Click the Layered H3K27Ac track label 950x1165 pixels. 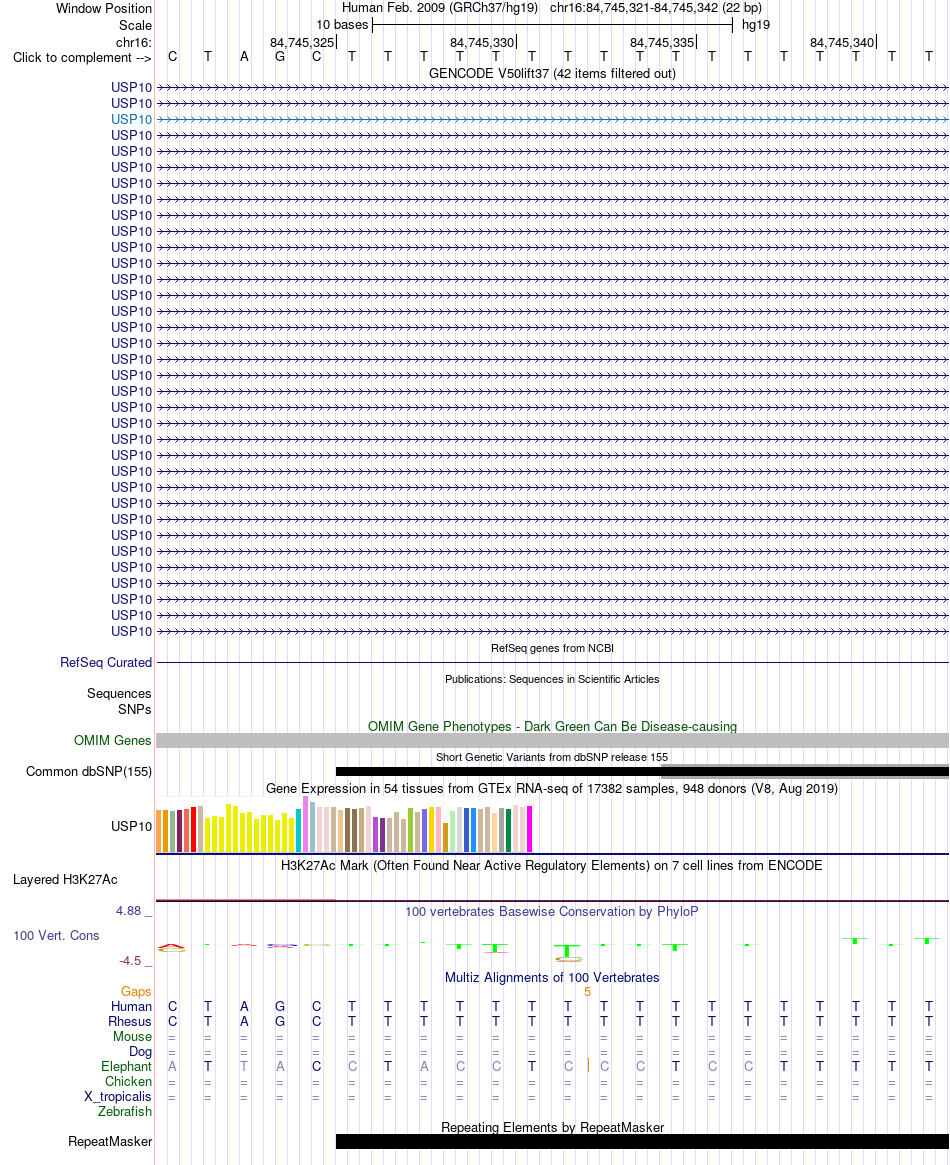tap(65, 880)
